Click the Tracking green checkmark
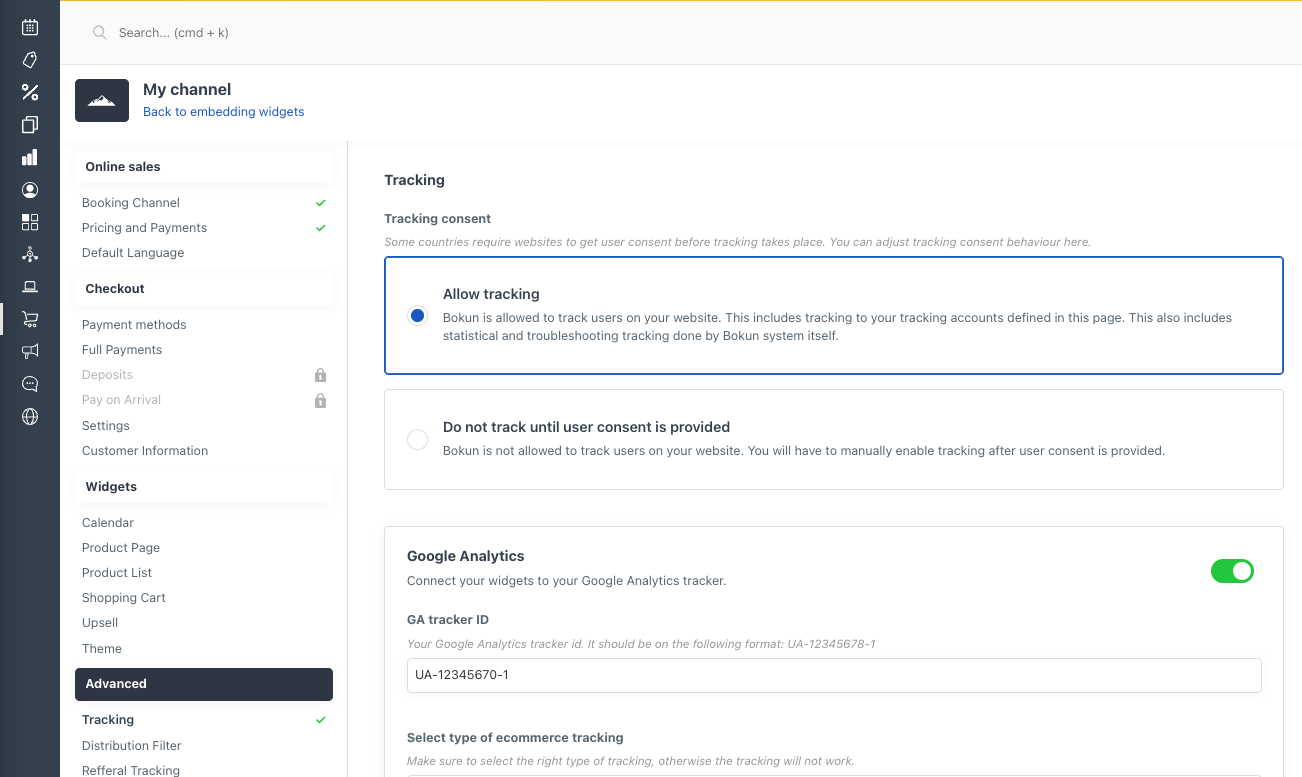1302x777 pixels. pyautogui.click(x=321, y=720)
